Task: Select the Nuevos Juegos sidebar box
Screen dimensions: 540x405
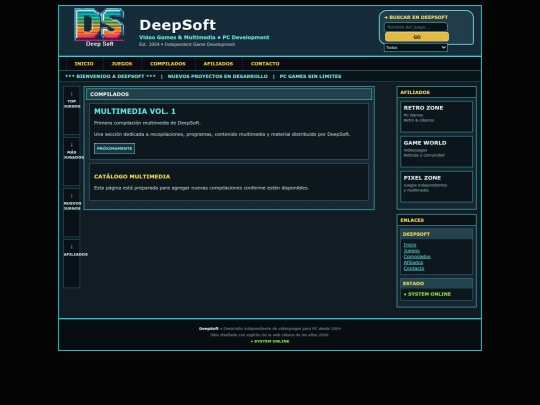Action: tap(72, 212)
